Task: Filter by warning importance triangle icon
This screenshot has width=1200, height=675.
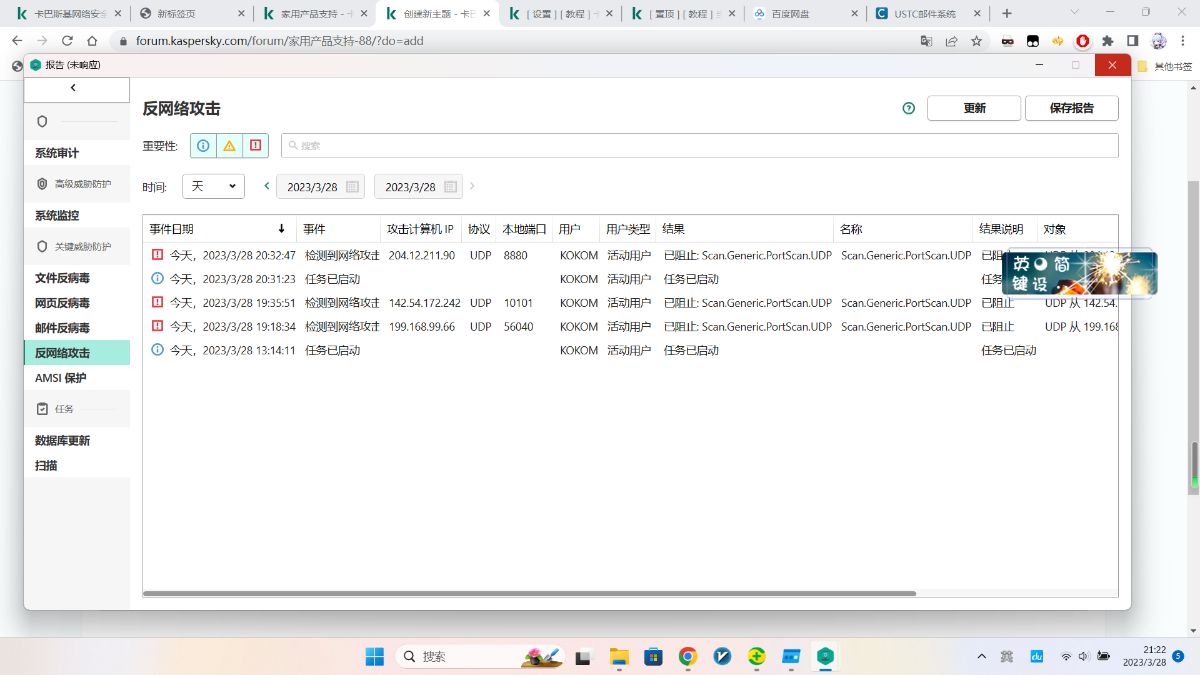Action: point(229,146)
